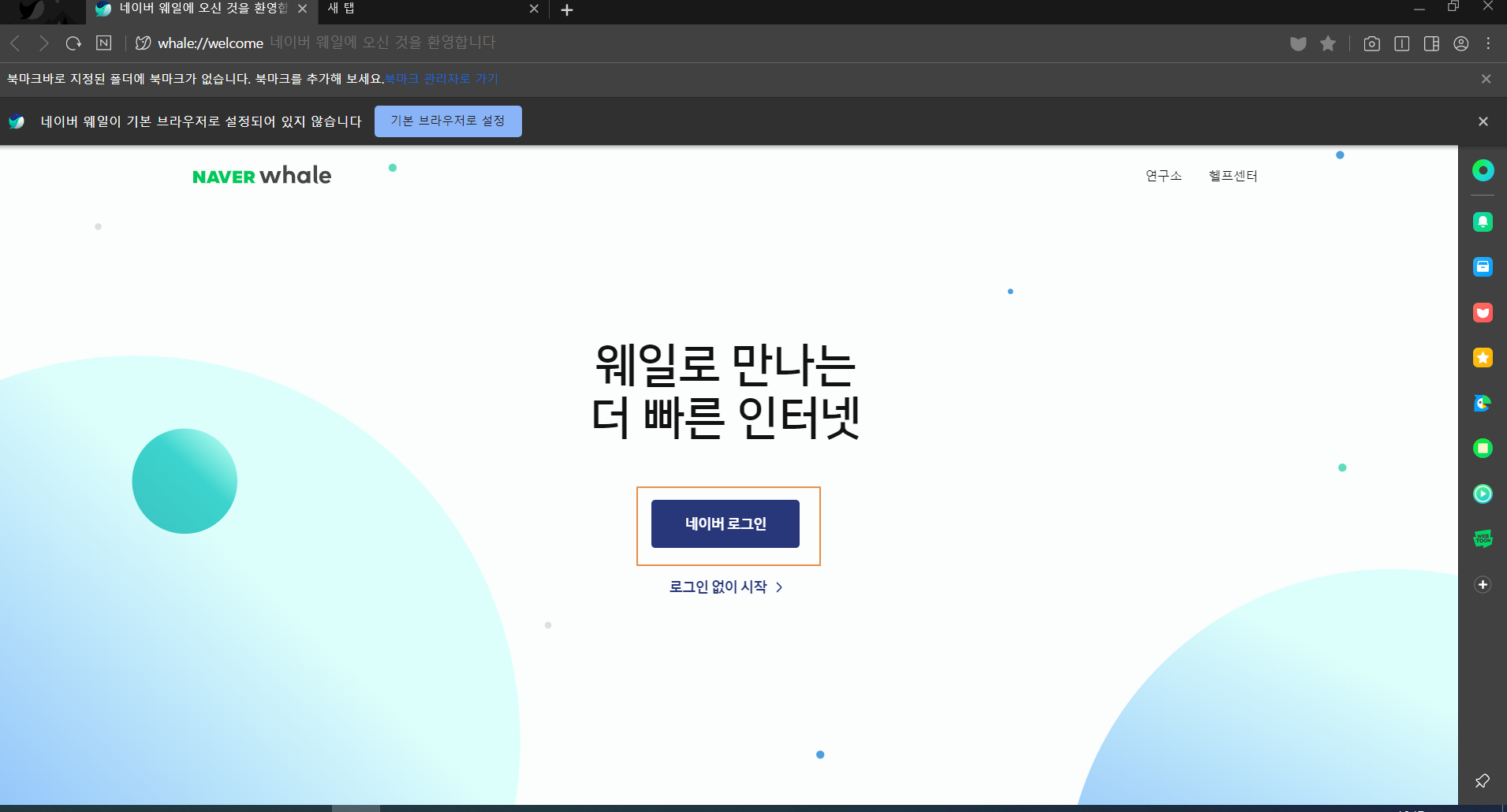Open Naver home button in toolbar

click(103, 43)
